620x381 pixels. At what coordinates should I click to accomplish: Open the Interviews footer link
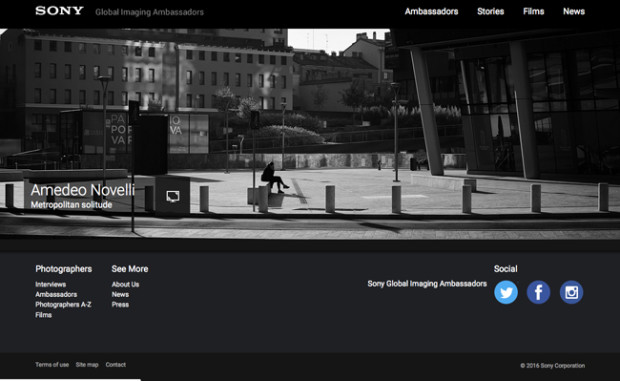(x=51, y=284)
